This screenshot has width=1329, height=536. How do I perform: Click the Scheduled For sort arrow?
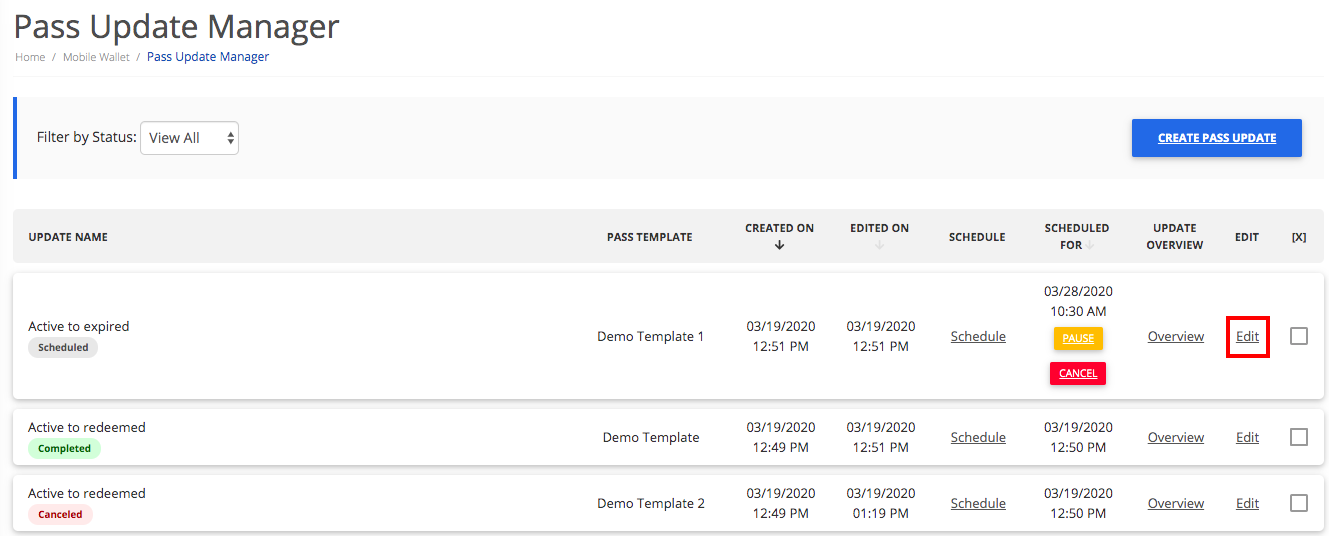[x=1091, y=245]
